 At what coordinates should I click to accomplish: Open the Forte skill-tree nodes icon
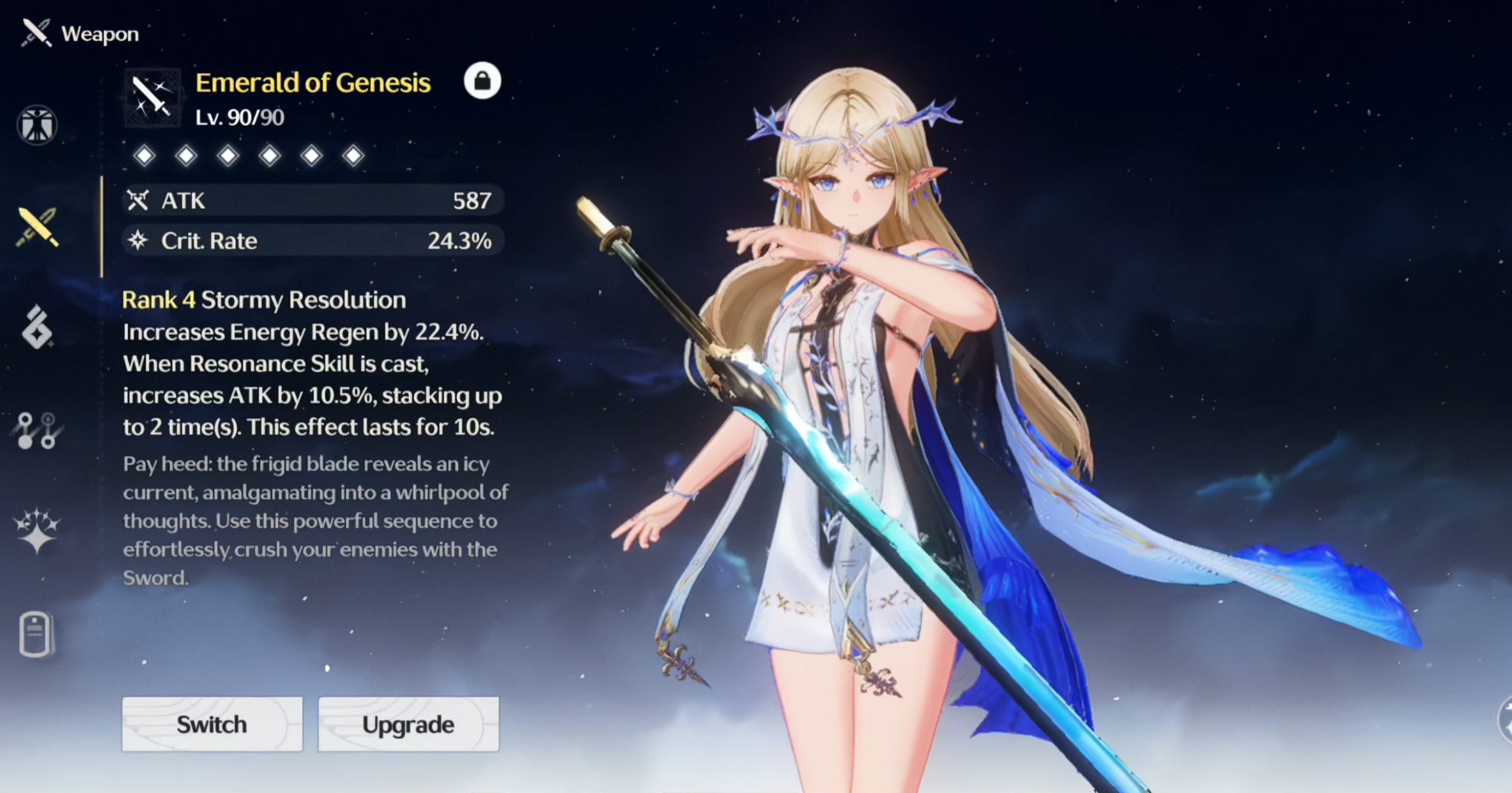(36, 430)
